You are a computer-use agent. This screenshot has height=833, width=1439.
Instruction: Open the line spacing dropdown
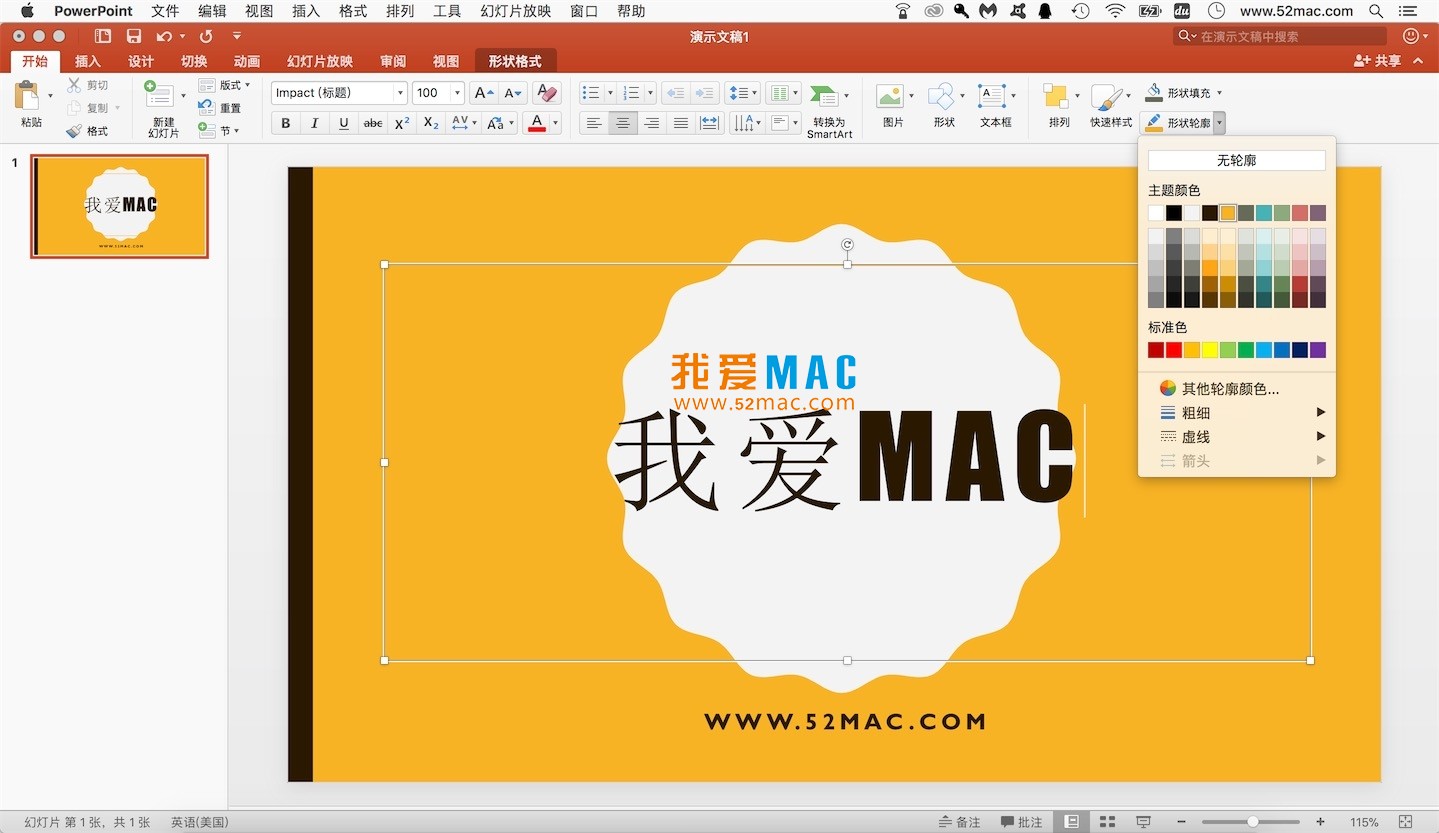click(743, 93)
